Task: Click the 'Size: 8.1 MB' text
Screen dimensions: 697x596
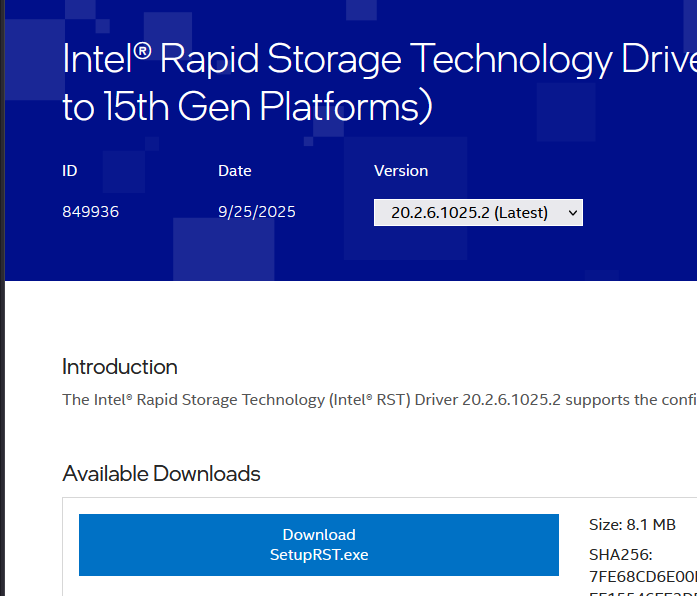Action: [632, 525]
